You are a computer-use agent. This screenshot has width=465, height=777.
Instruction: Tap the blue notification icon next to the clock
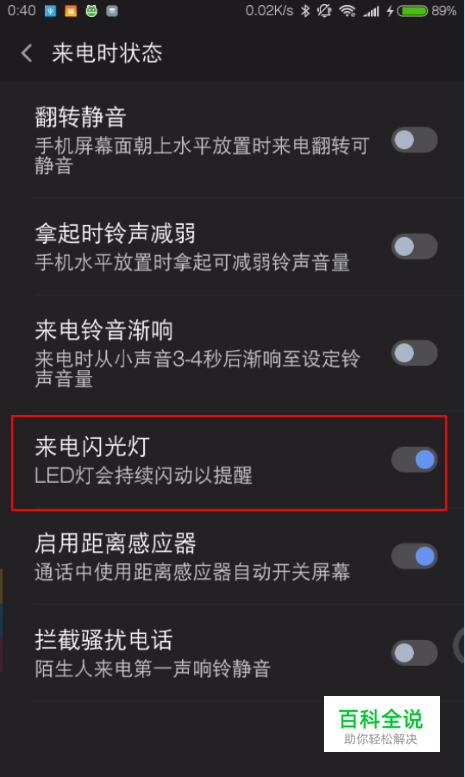[51, 11]
